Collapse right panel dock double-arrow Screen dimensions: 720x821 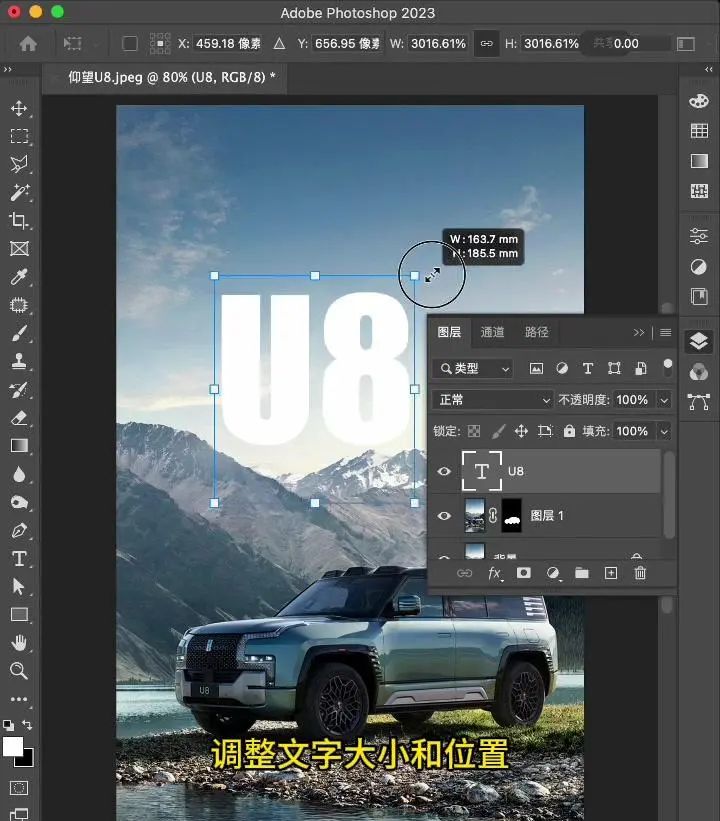(x=708, y=69)
